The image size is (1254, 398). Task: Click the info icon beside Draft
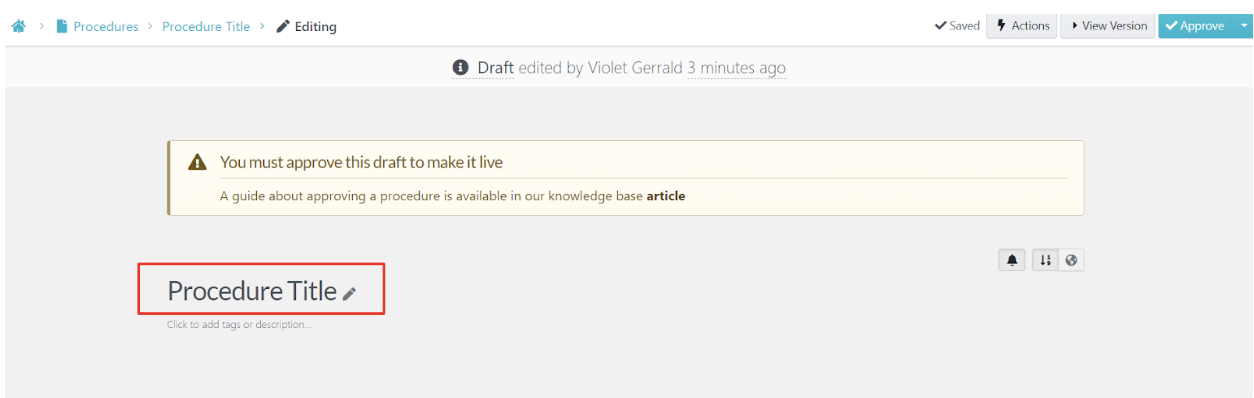point(460,68)
